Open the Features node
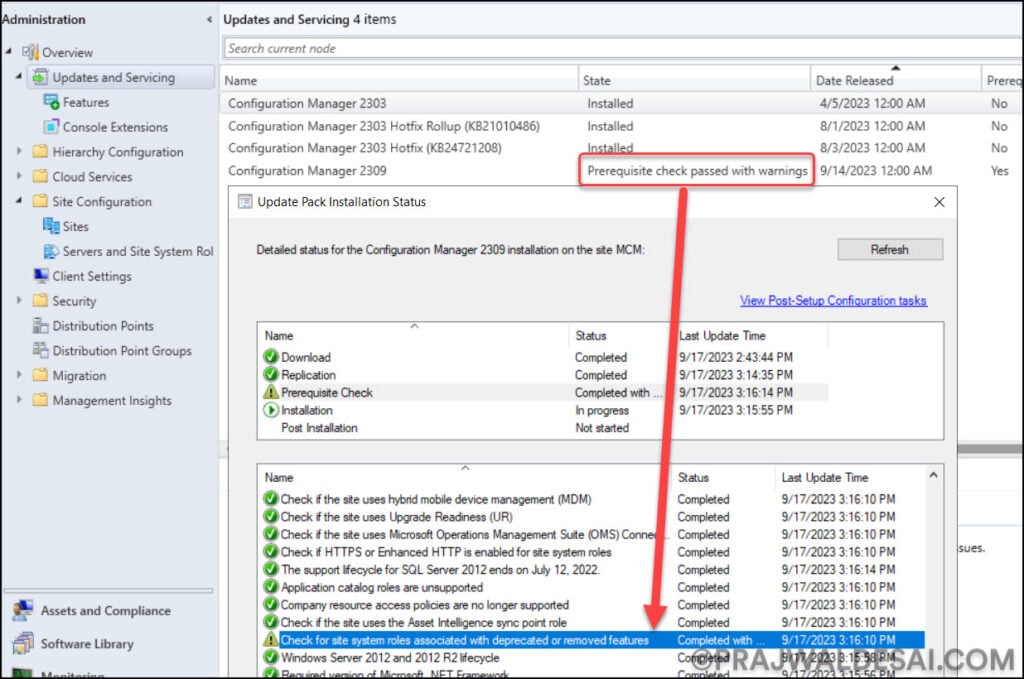Viewport: 1024px width, 679px height. pos(86,103)
